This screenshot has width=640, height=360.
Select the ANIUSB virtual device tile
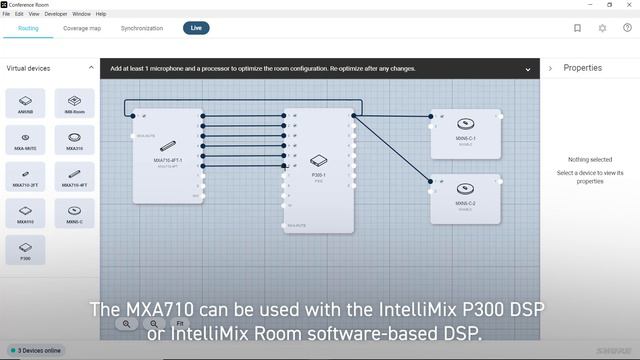tap(25, 104)
